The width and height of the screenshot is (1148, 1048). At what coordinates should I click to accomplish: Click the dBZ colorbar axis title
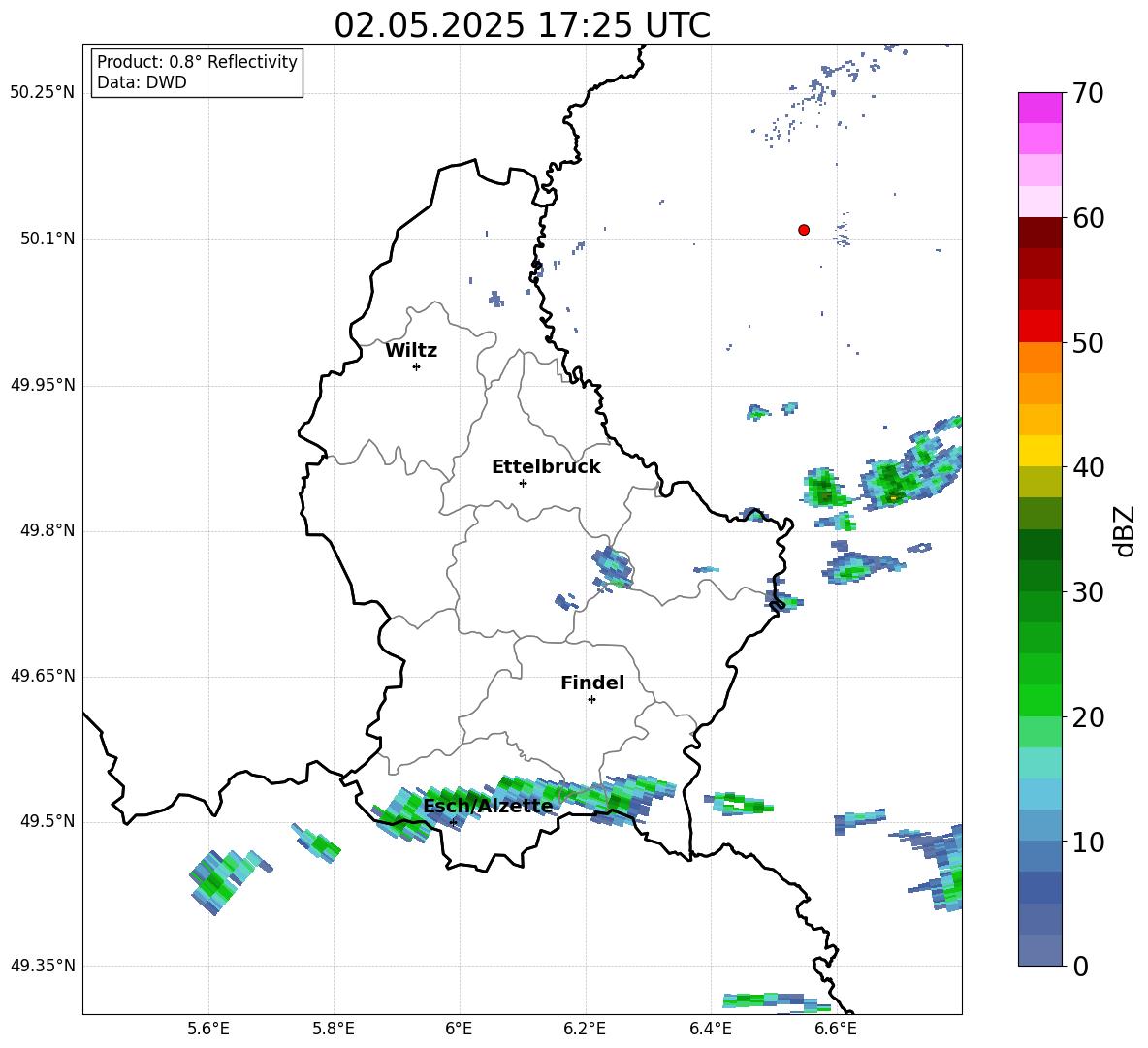(x=1126, y=530)
